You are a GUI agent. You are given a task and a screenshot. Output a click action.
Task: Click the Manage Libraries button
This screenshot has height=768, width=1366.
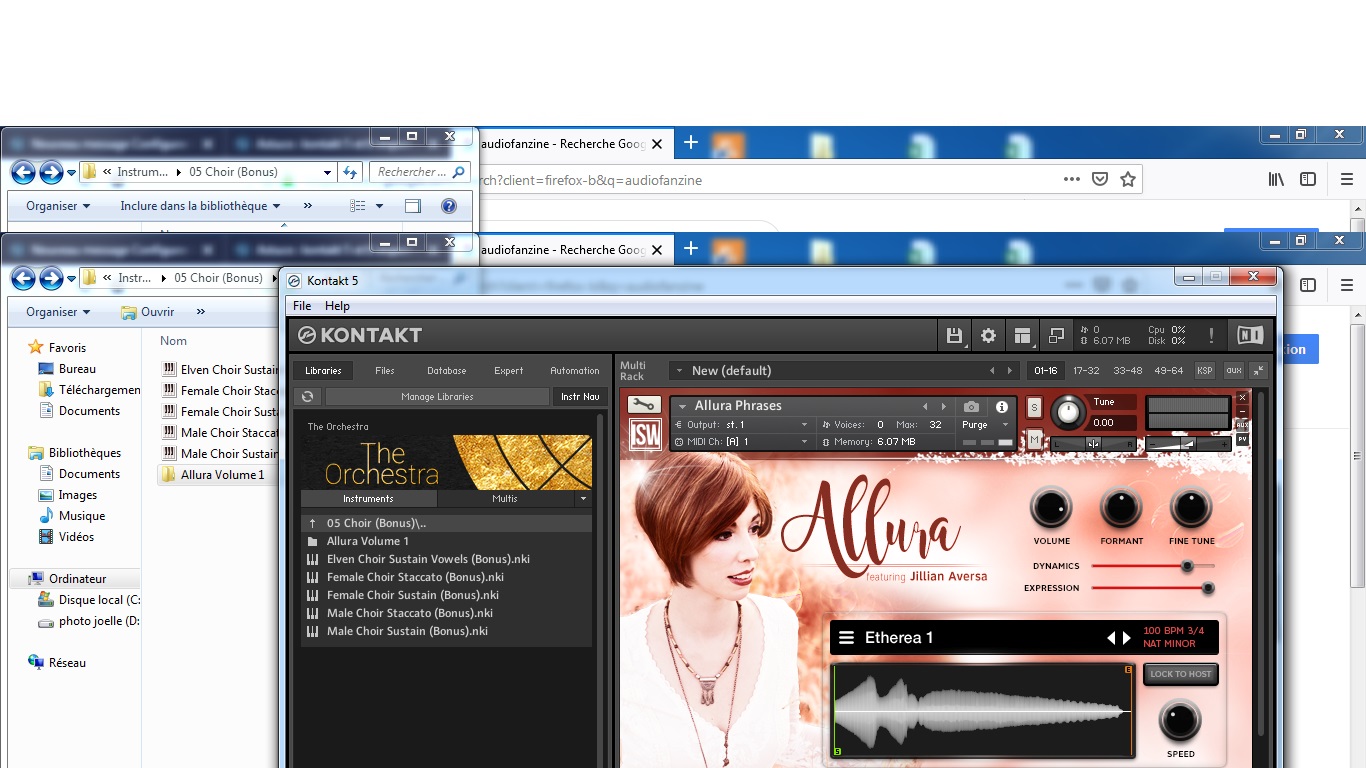[437, 397]
